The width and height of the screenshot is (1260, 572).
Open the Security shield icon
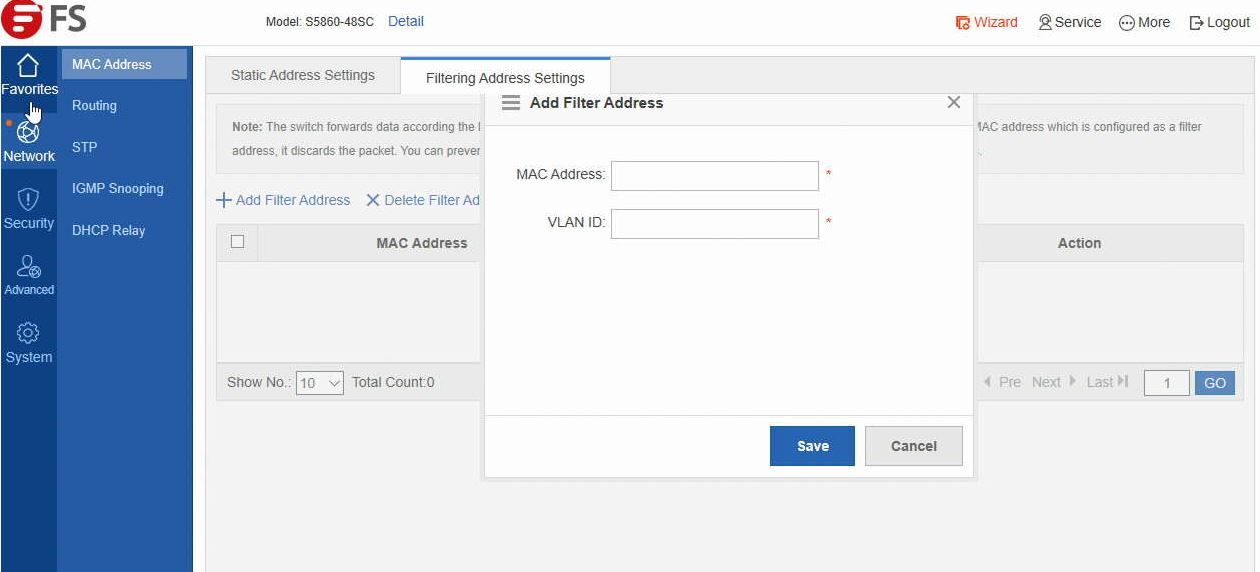tap(29, 199)
